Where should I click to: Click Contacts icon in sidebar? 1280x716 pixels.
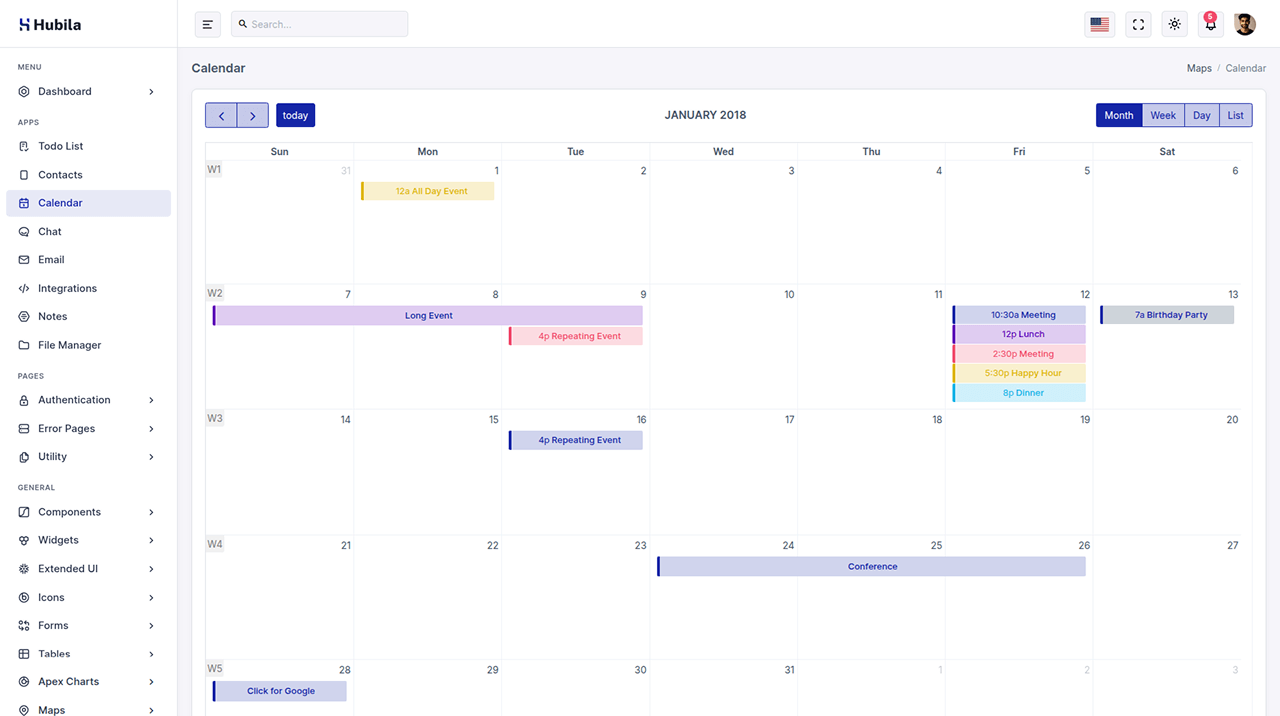24,175
